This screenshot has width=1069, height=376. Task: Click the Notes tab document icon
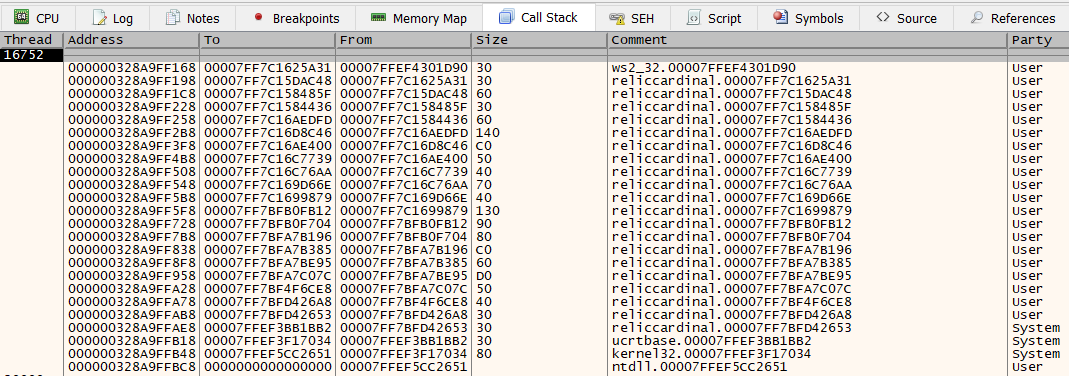173,17
